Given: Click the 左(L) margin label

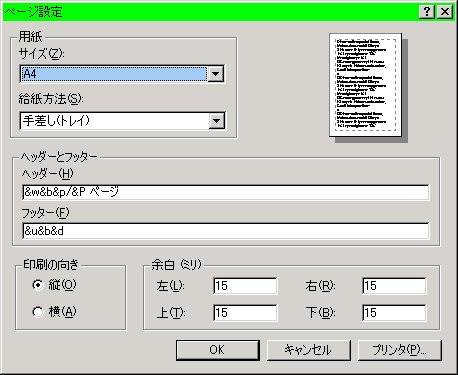Looking at the screenshot, I should point(170,286).
